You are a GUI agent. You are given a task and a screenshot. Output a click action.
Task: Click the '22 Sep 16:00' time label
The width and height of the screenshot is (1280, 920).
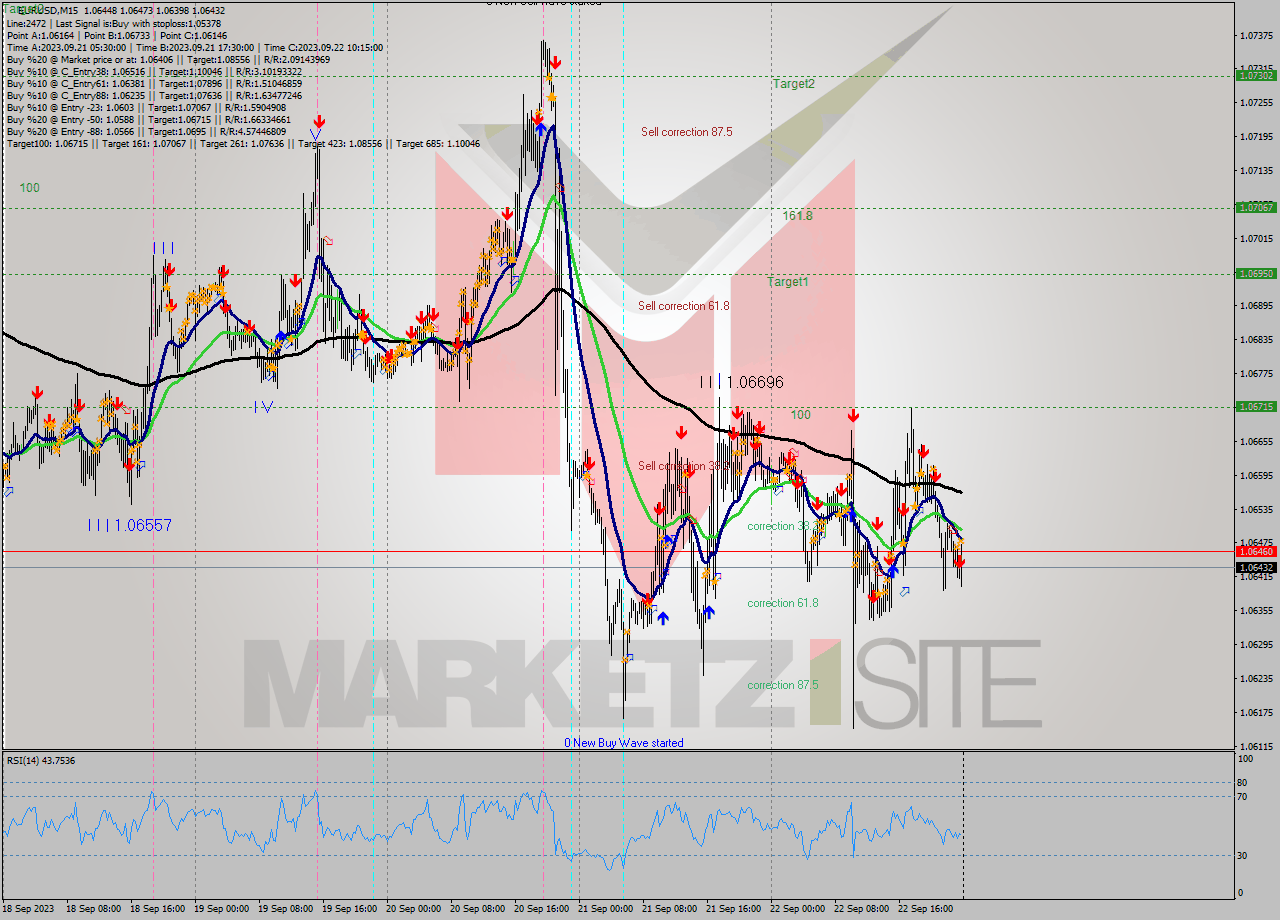point(925,909)
